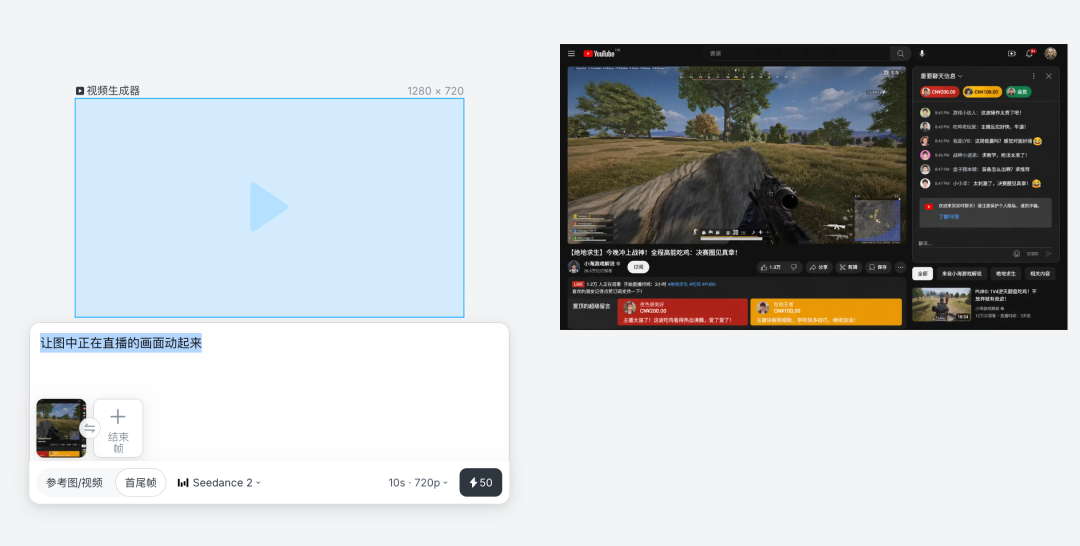Screen dimensions: 1080x546
Task: Click the play icon in the video generator preview
Action: point(269,207)
